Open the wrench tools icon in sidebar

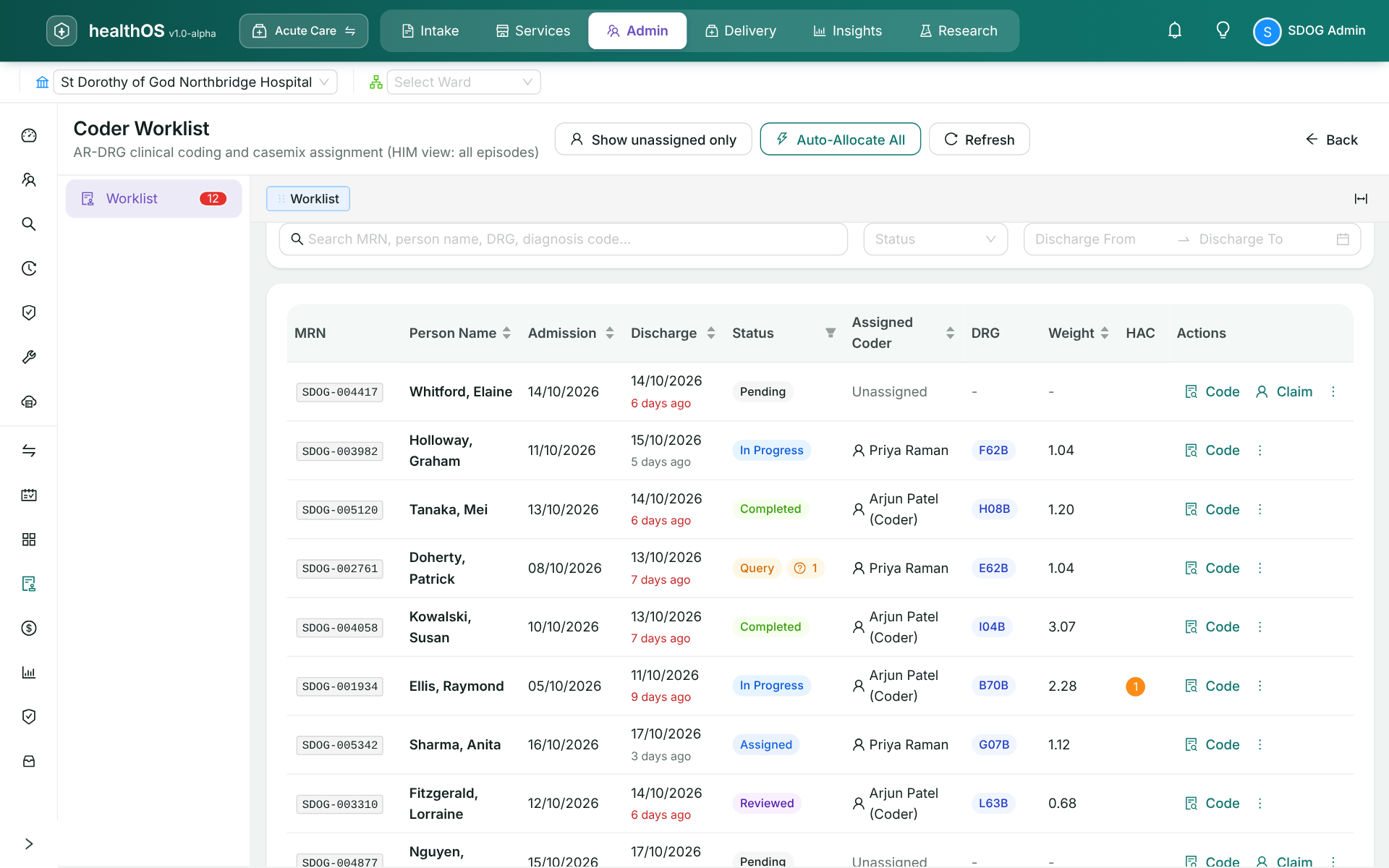click(x=29, y=357)
